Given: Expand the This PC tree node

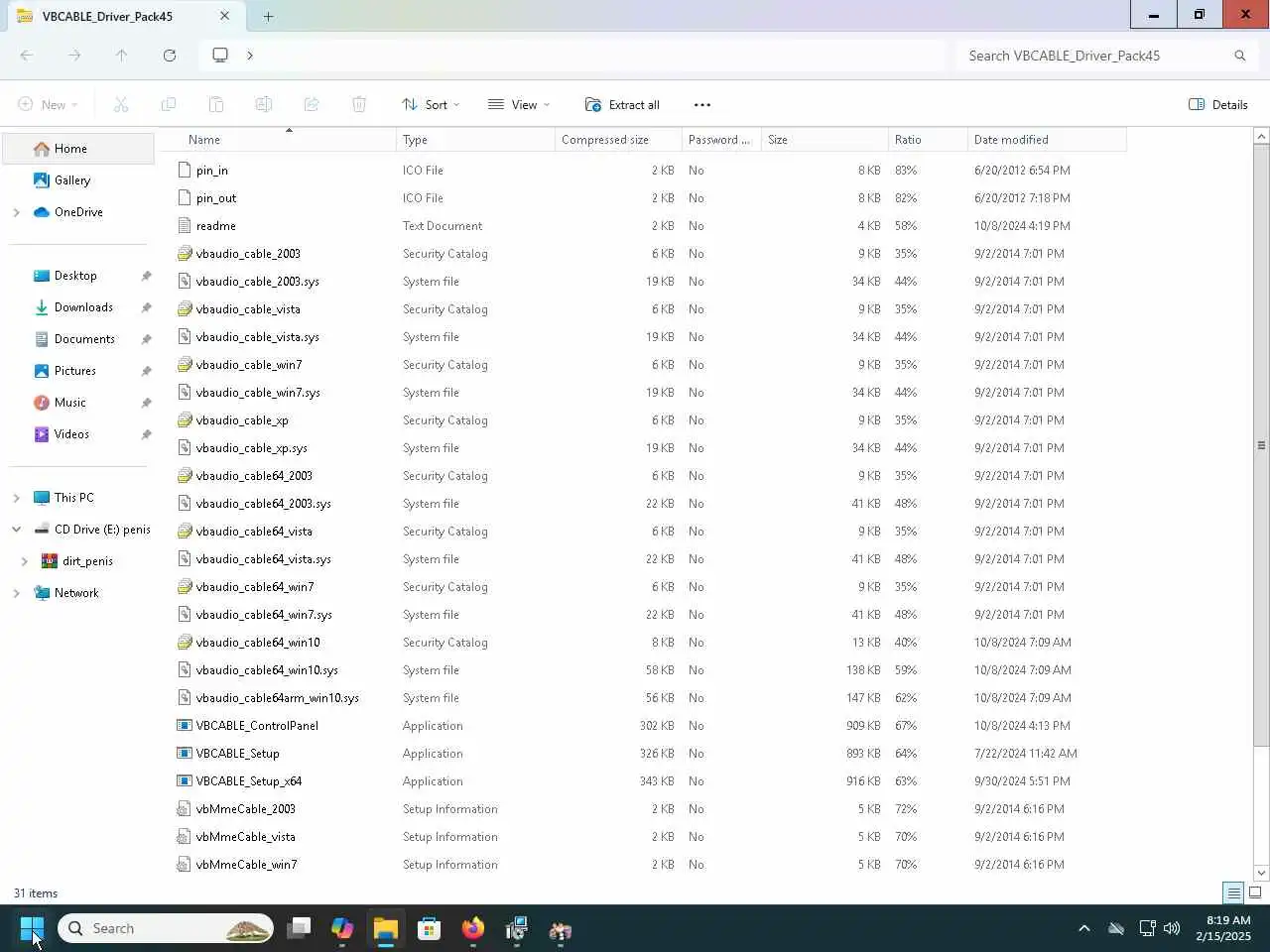Looking at the screenshot, I should 16,498.
